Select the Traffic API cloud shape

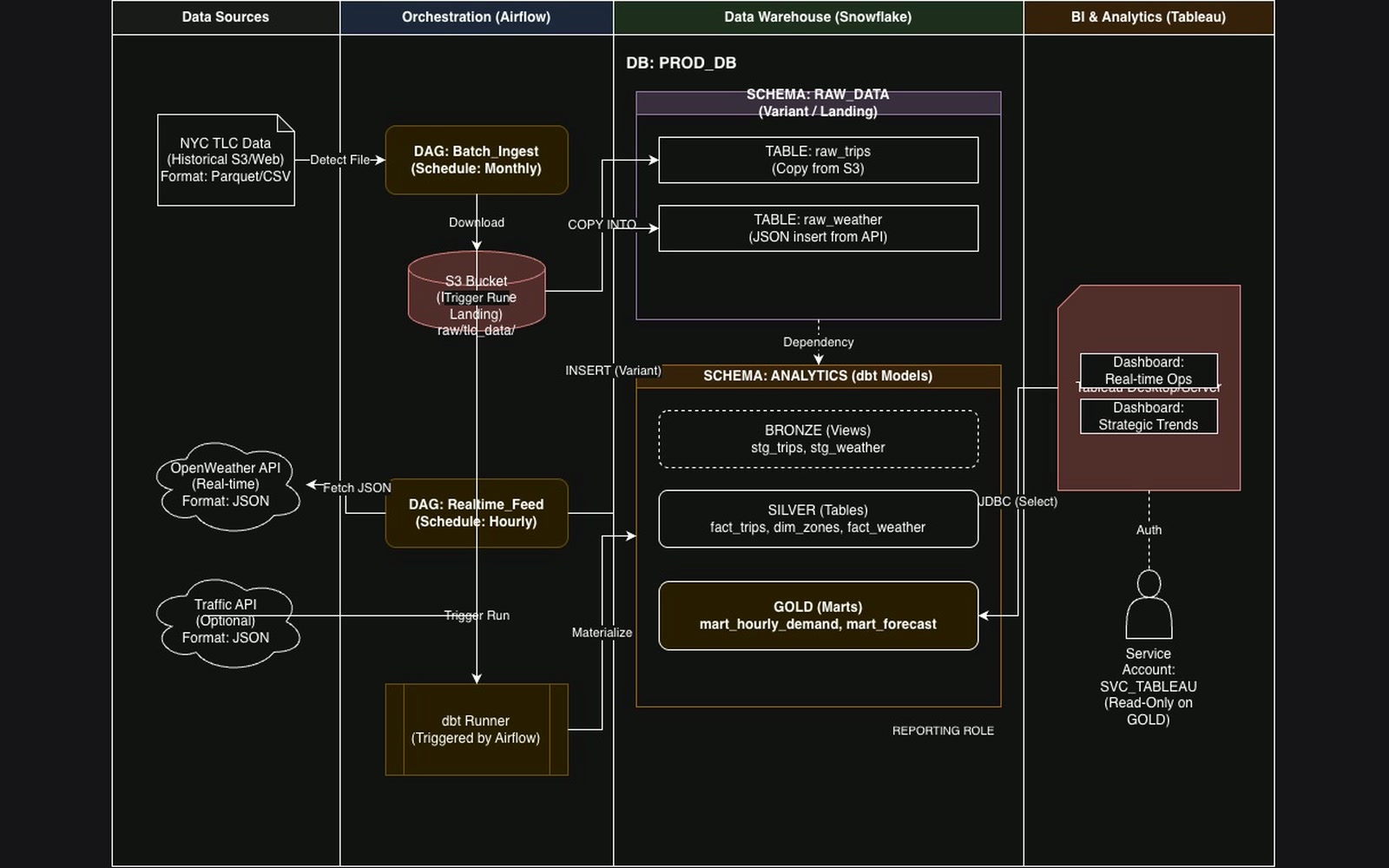tap(227, 622)
